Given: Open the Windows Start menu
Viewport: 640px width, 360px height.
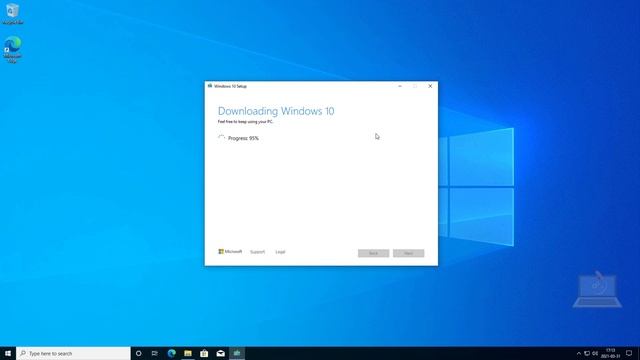Looking at the screenshot, I should click(8, 353).
